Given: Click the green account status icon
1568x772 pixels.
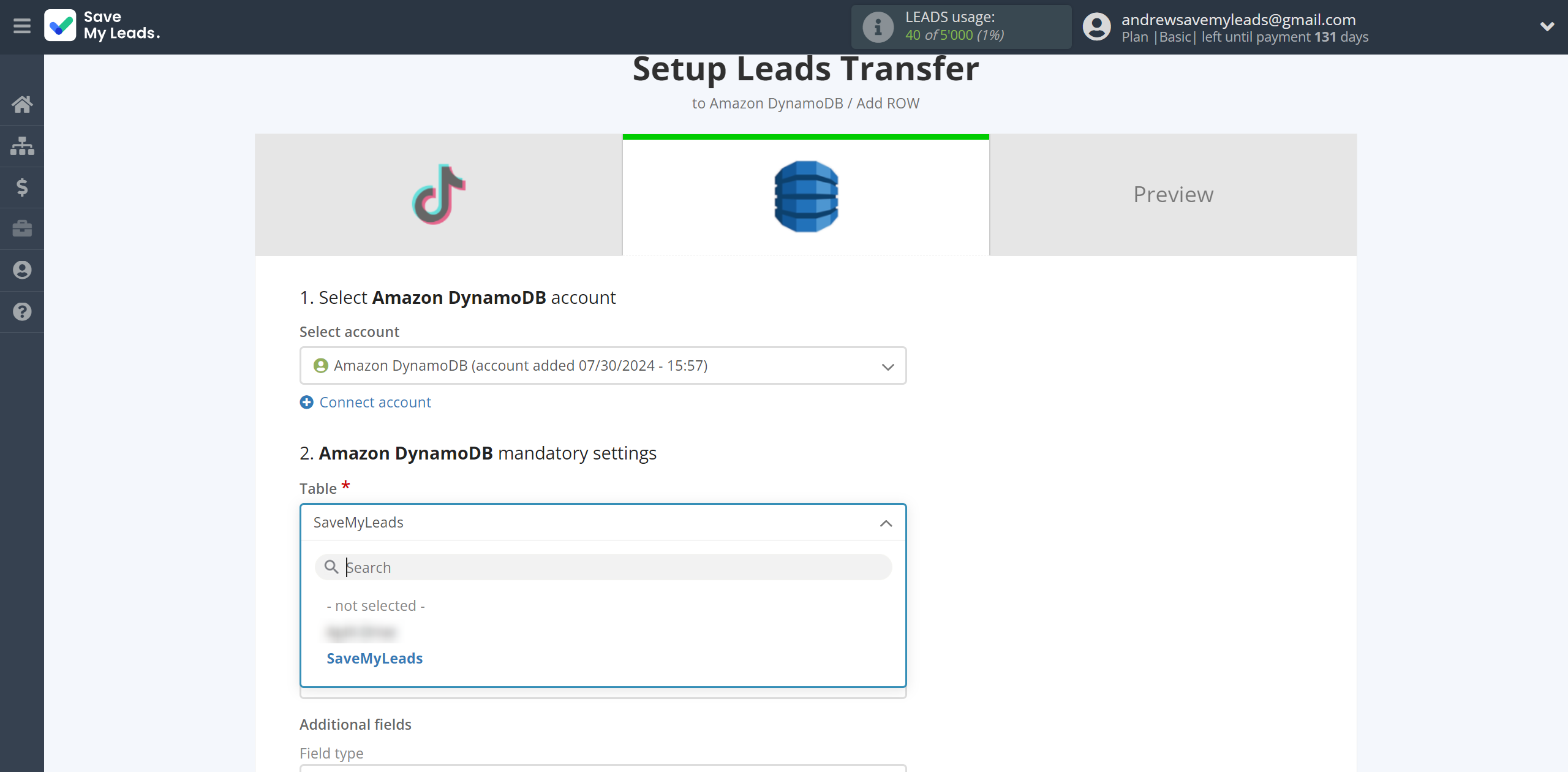Looking at the screenshot, I should pyautogui.click(x=320, y=366).
